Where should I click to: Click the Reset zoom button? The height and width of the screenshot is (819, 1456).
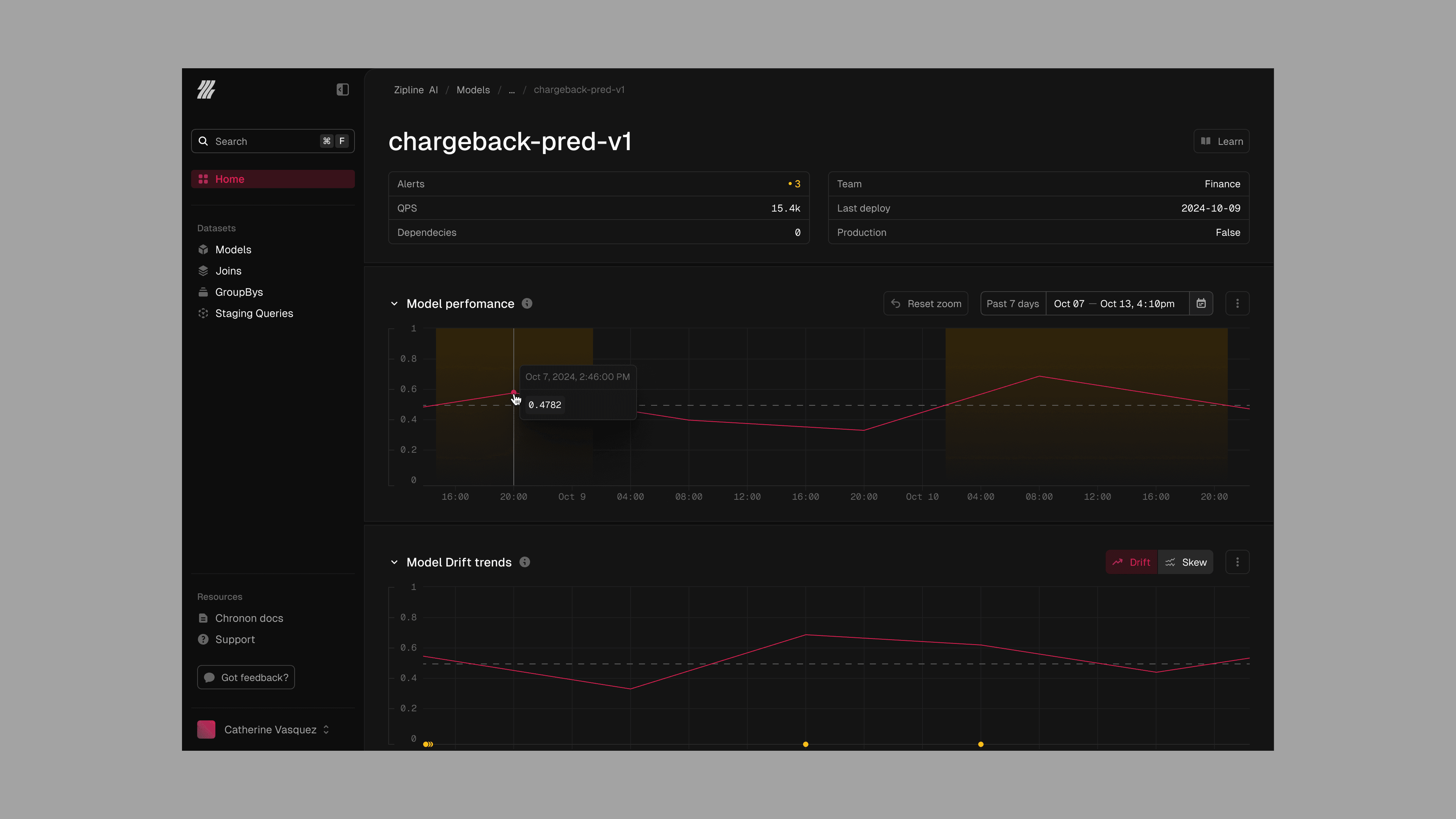pos(926,303)
